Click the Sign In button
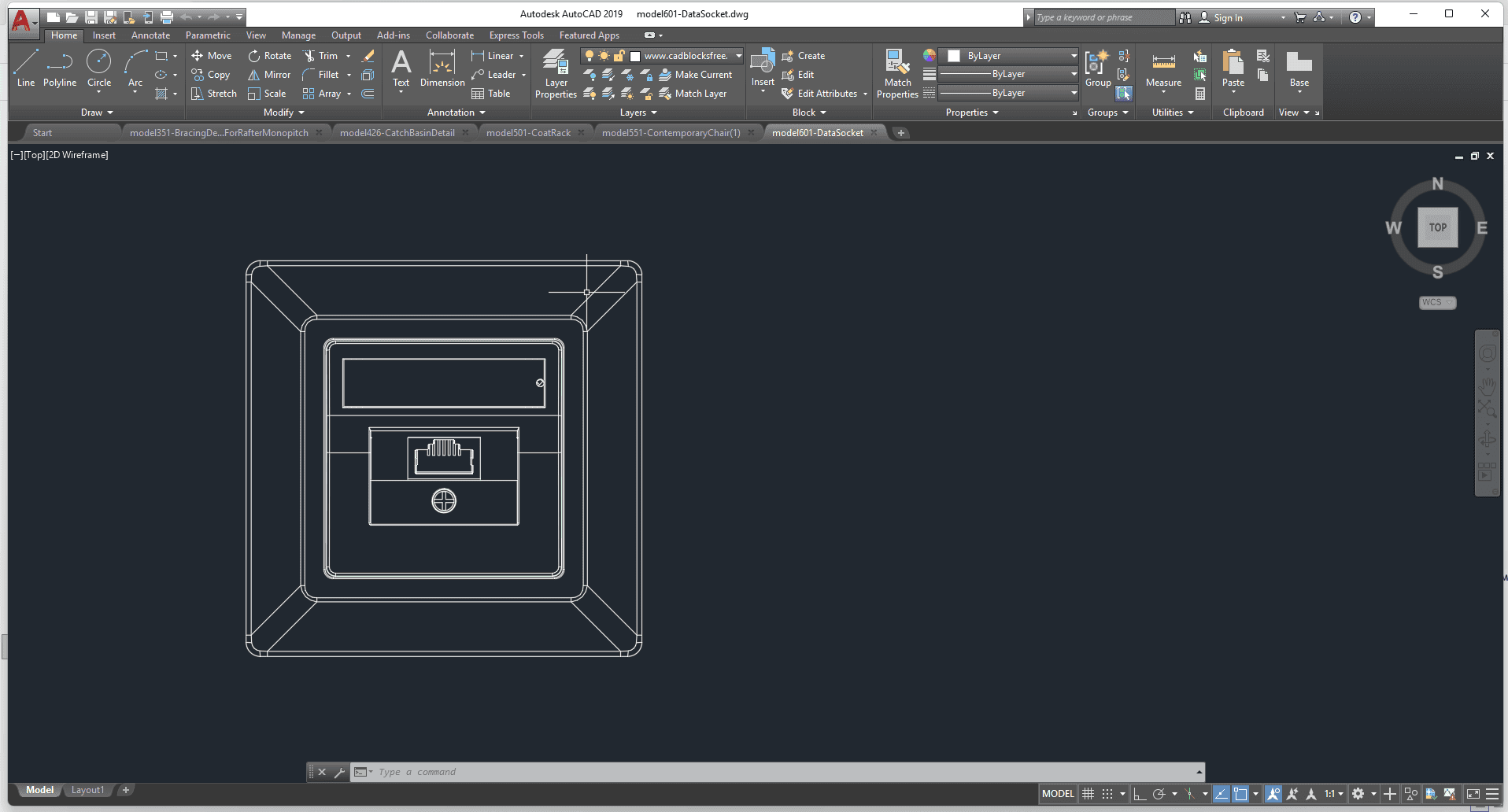The width and height of the screenshot is (1508, 812). pos(1228,17)
